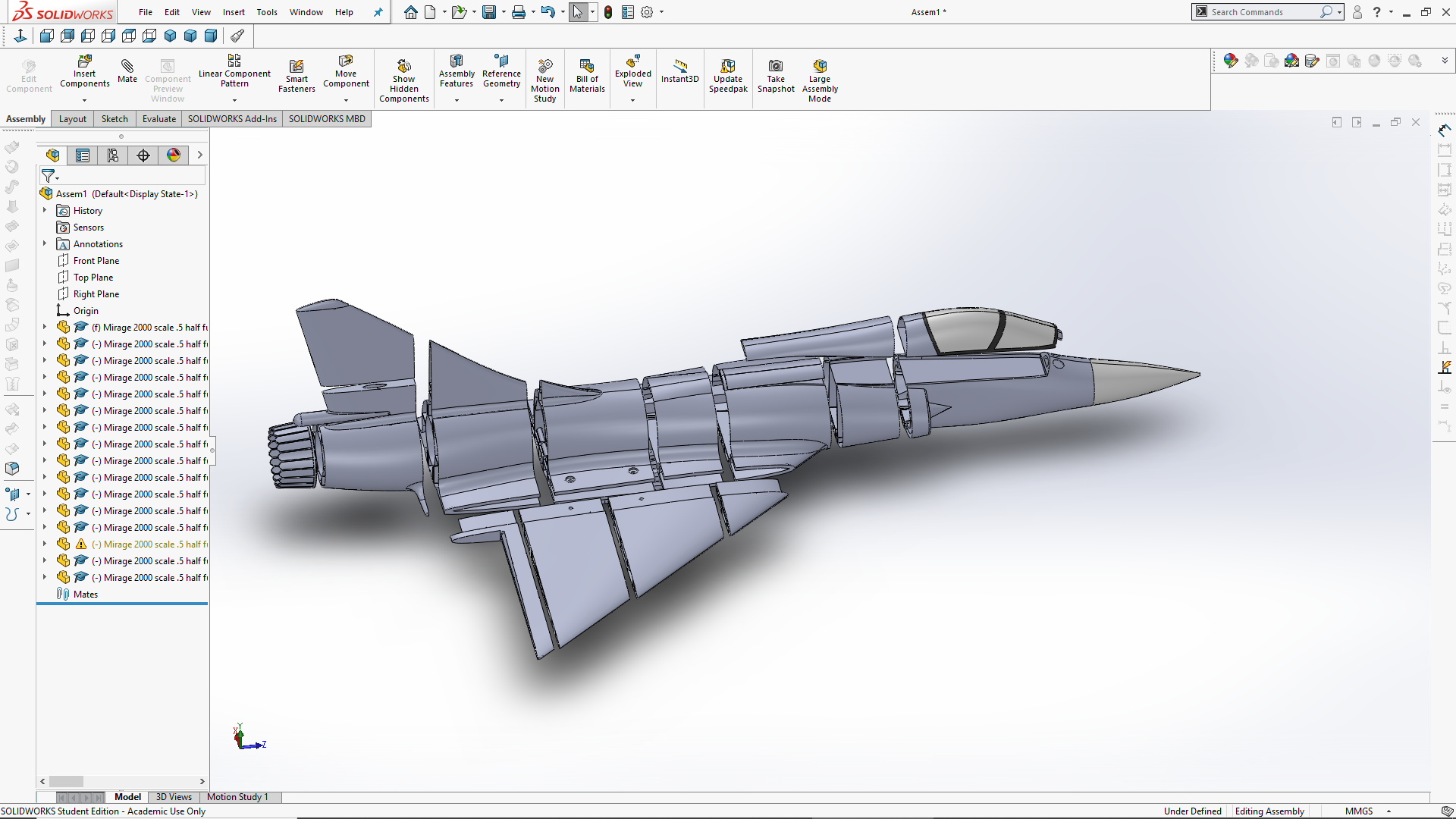Image resolution: width=1456 pixels, height=819 pixels.
Task: Click the feature tree horizontal scrollbar
Action: (x=67, y=781)
